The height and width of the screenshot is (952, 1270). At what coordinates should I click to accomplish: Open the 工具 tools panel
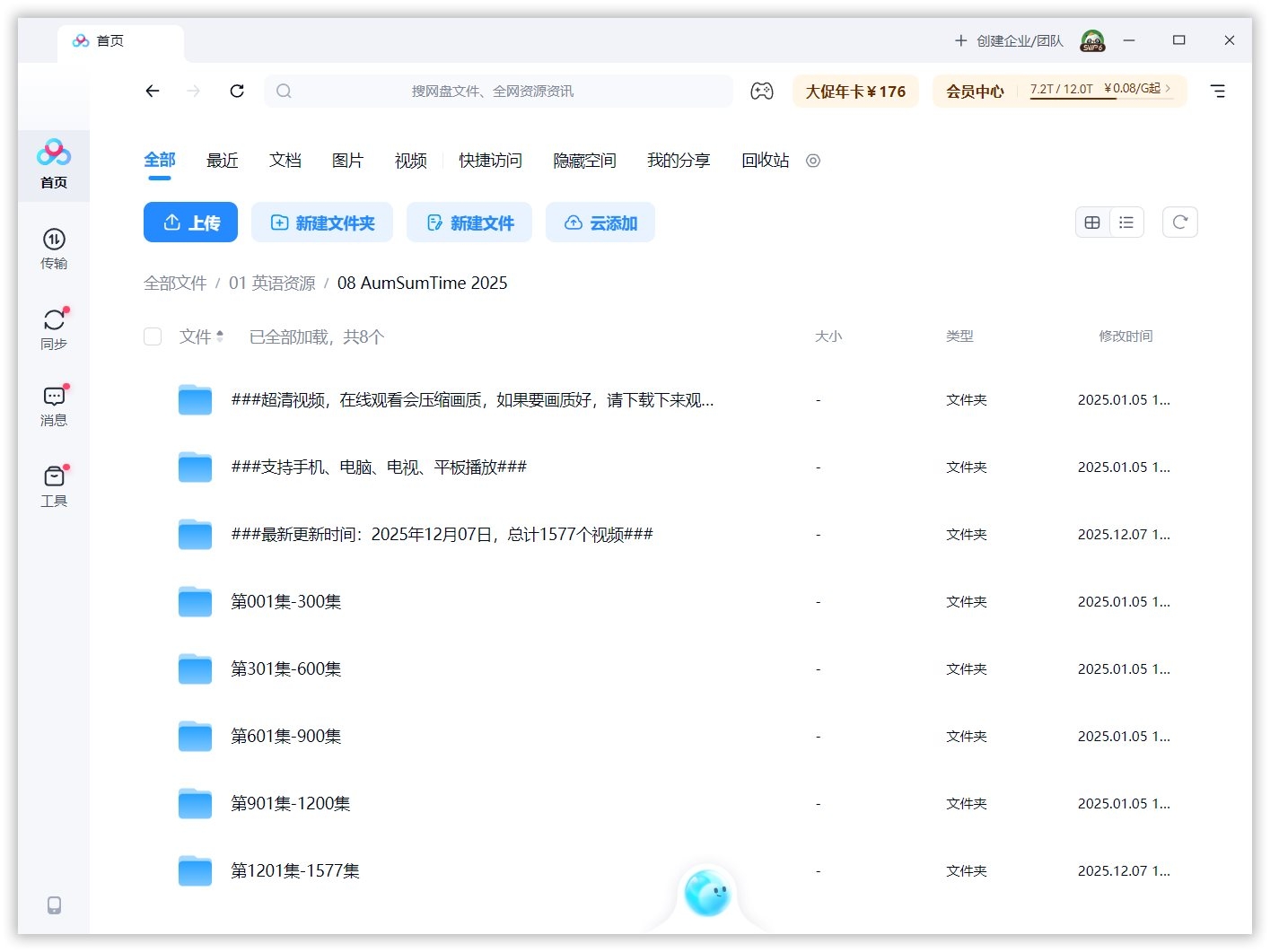54,485
